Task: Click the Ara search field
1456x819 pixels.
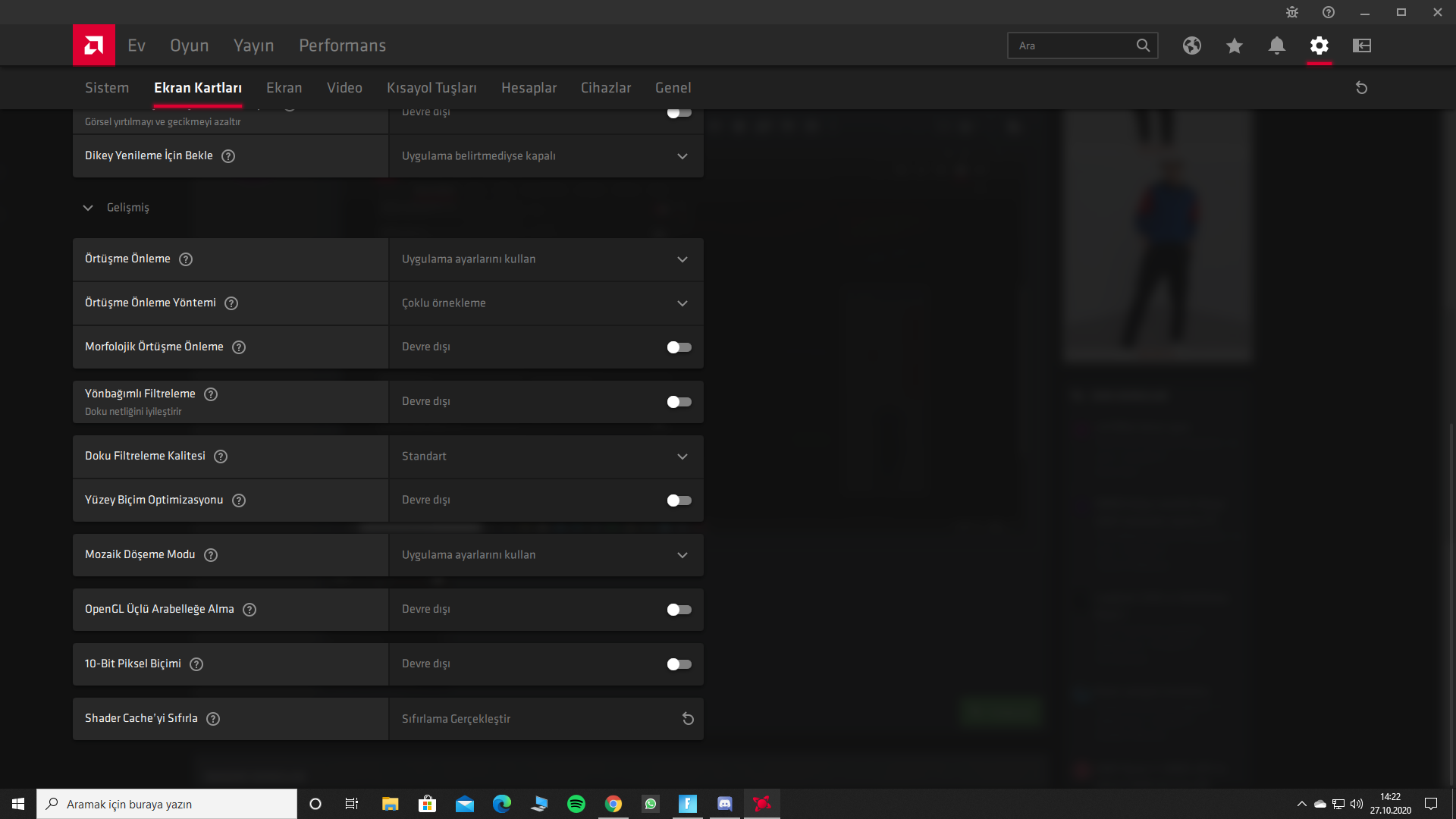Action: pyautogui.click(x=1073, y=45)
